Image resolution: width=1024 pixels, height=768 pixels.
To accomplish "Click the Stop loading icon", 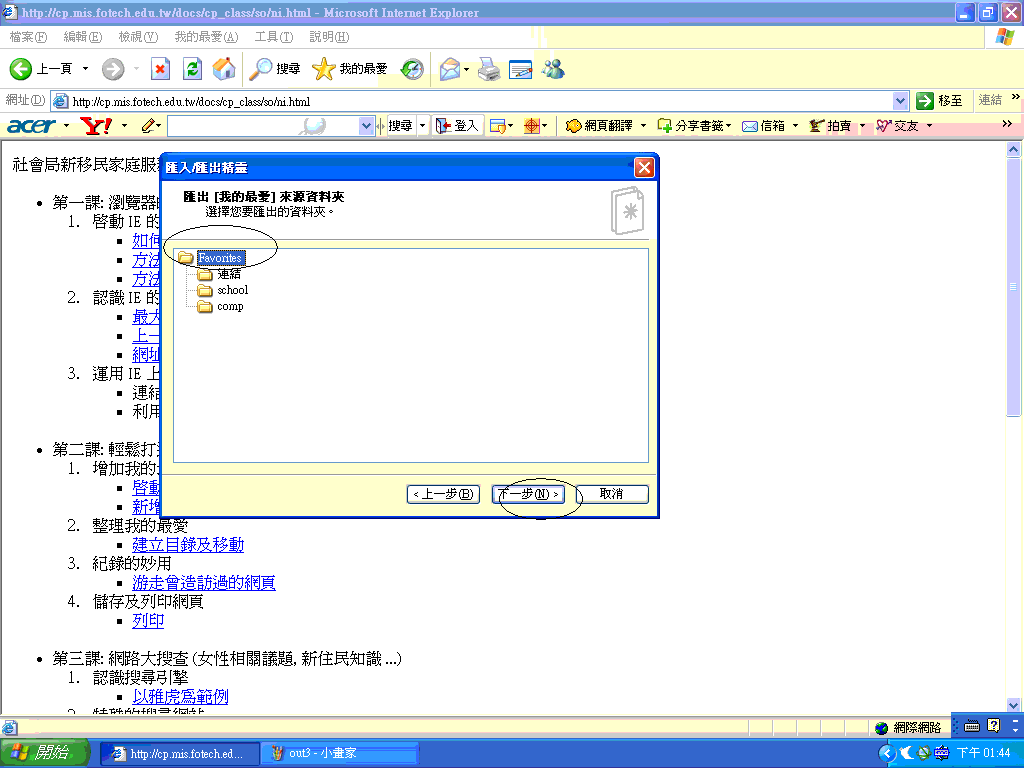I will [x=160, y=69].
